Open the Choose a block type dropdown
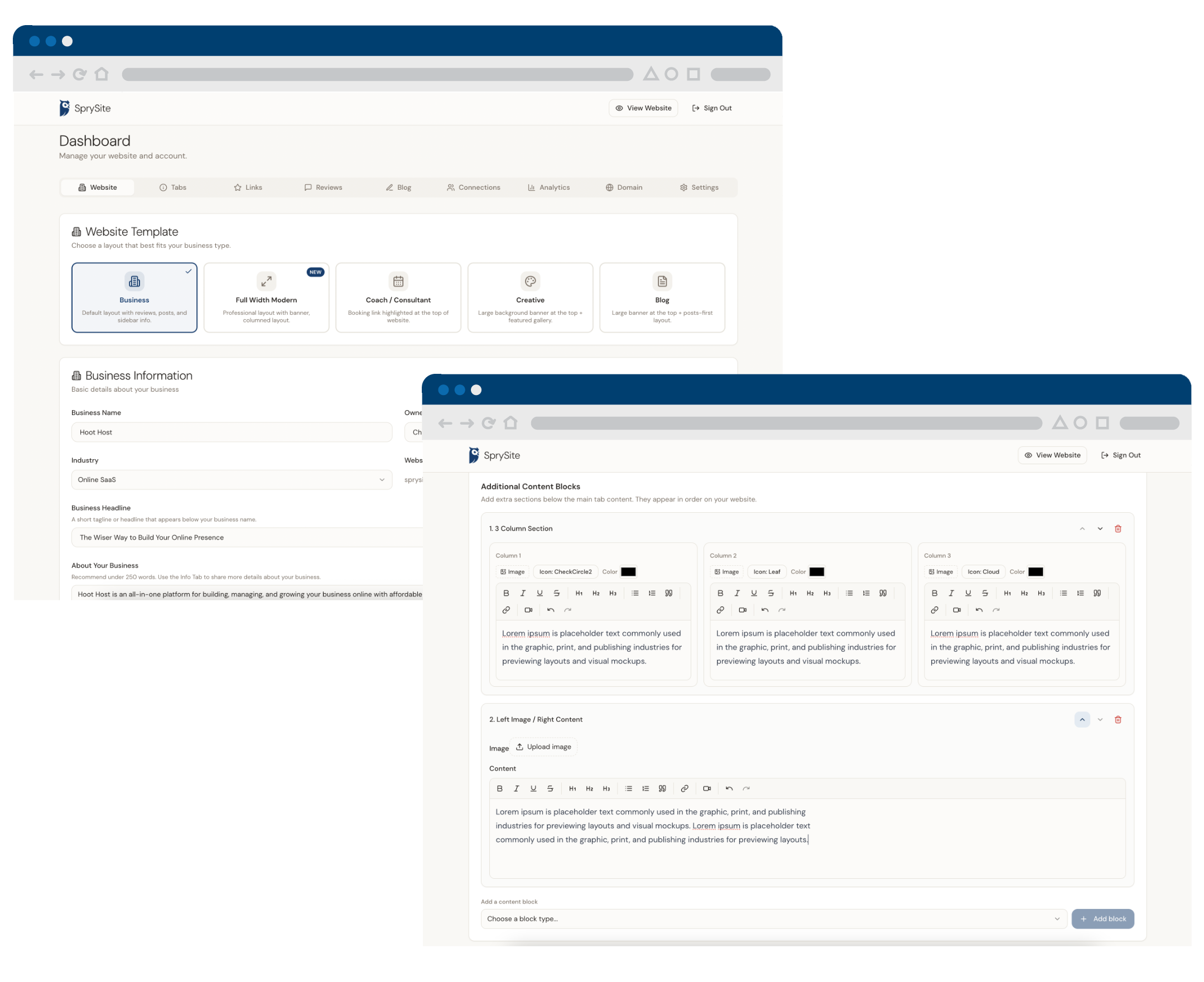The image size is (1204, 982). pos(773,918)
